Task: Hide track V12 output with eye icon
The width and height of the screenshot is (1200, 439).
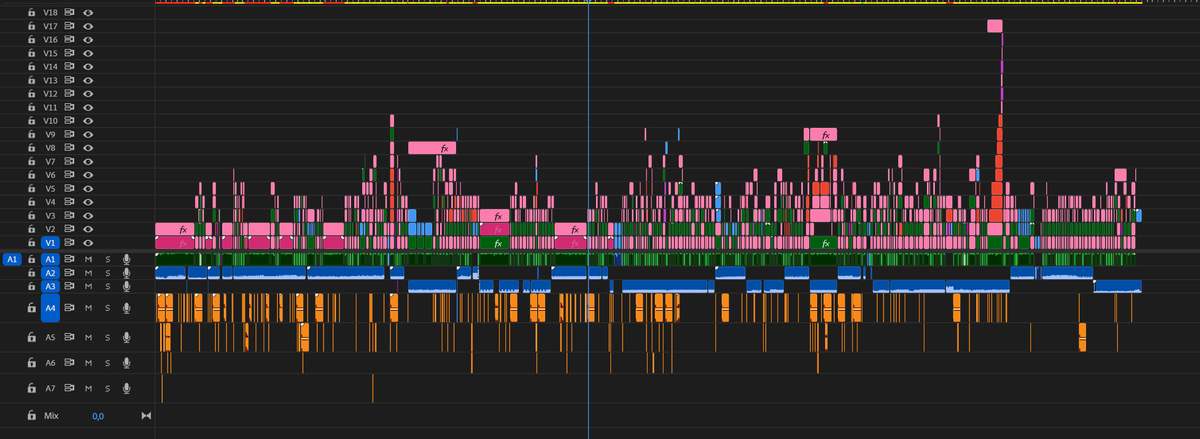Action: (x=88, y=93)
